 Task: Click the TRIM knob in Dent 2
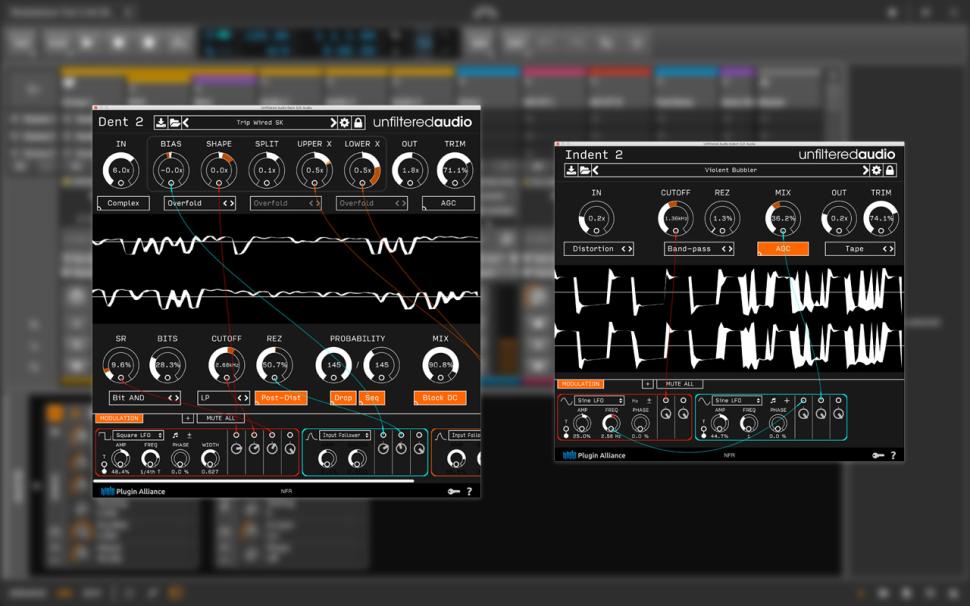pos(455,170)
